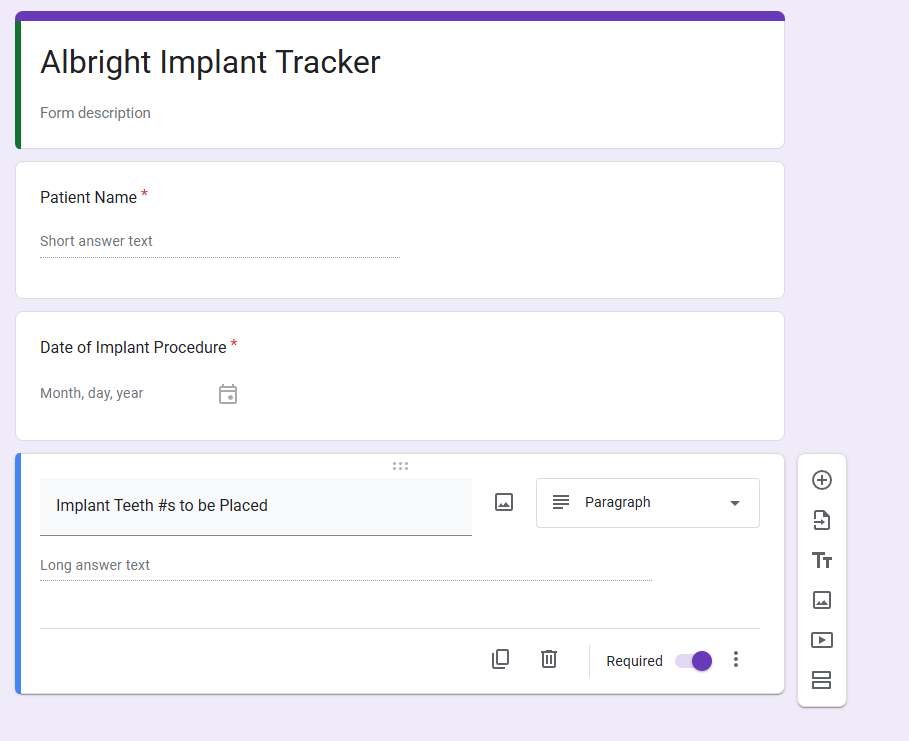Click the Paragraph dropdown arrow
Screen dimensions: 909x741
(x=735, y=503)
